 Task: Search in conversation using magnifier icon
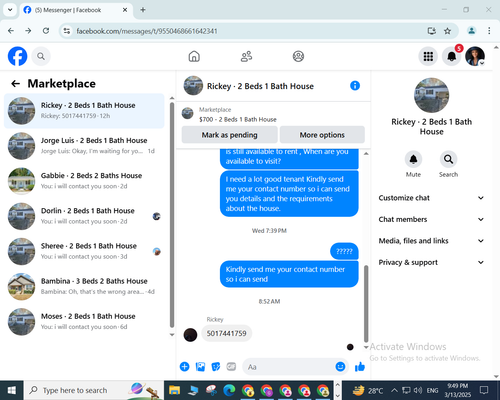click(x=448, y=159)
